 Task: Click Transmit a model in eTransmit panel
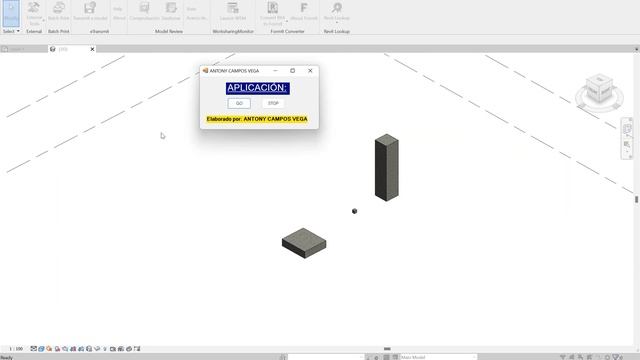(x=90, y=11)
